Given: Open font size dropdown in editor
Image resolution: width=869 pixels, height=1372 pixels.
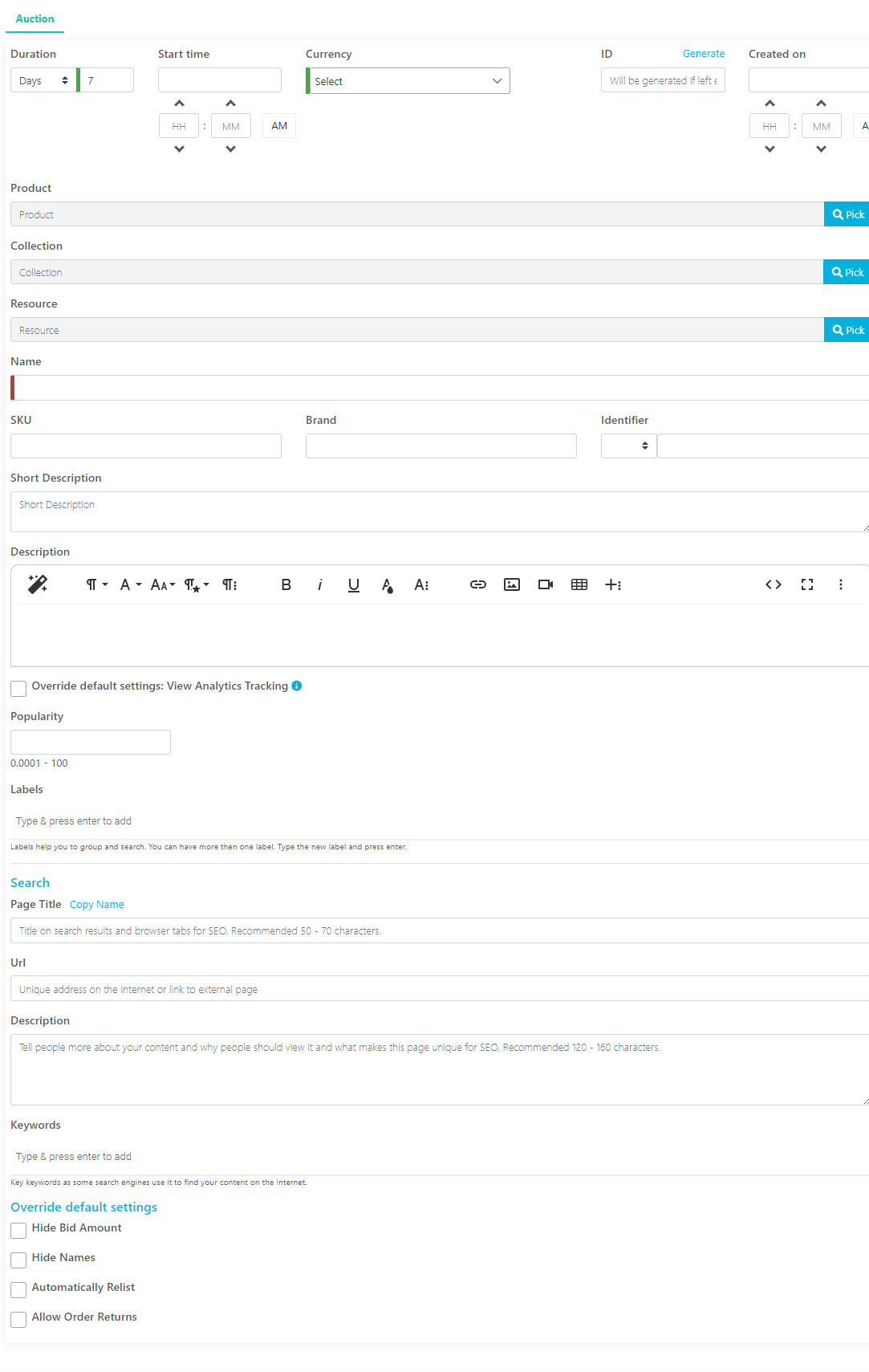Looking at the screenshot, I should click(x=163, y=584).
